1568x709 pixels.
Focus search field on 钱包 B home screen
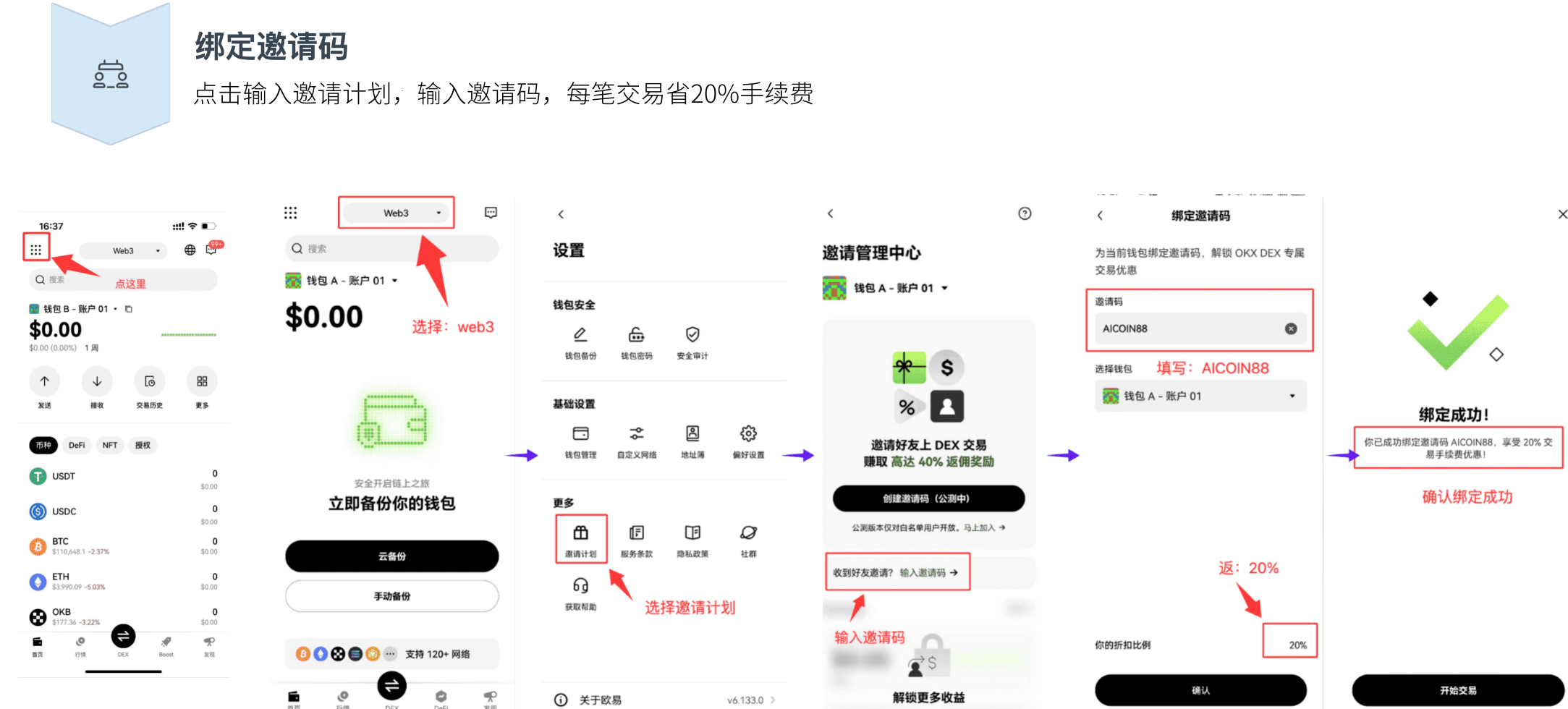click(x=123, y=280)
